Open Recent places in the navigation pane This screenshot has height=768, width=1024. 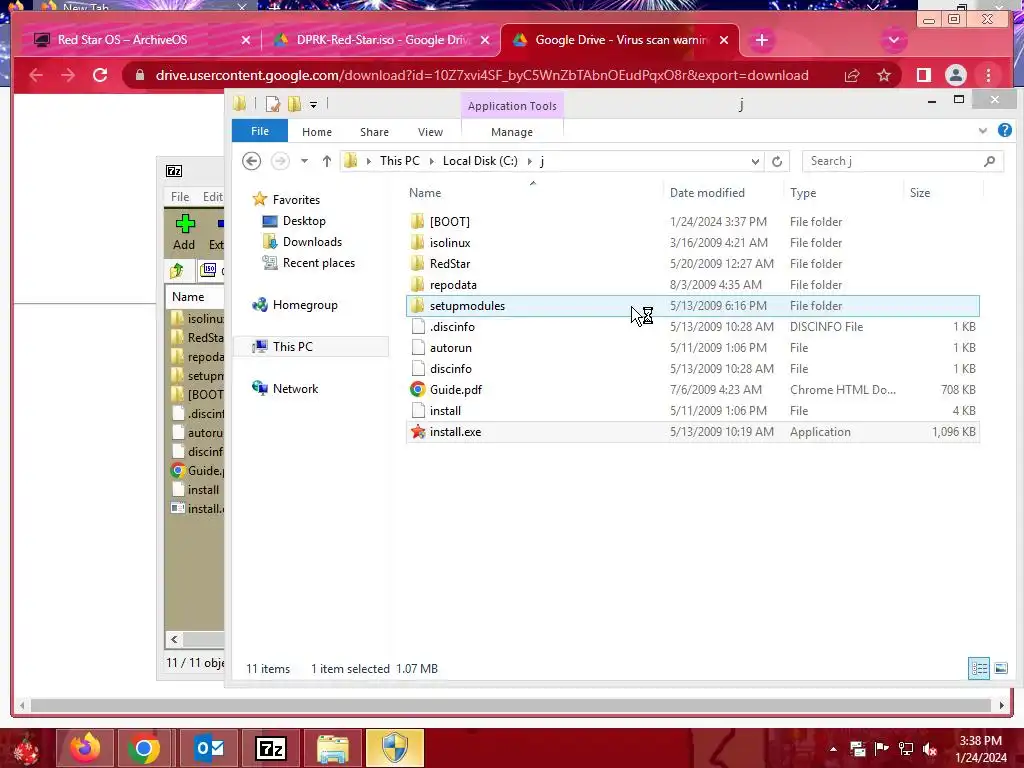319,263
